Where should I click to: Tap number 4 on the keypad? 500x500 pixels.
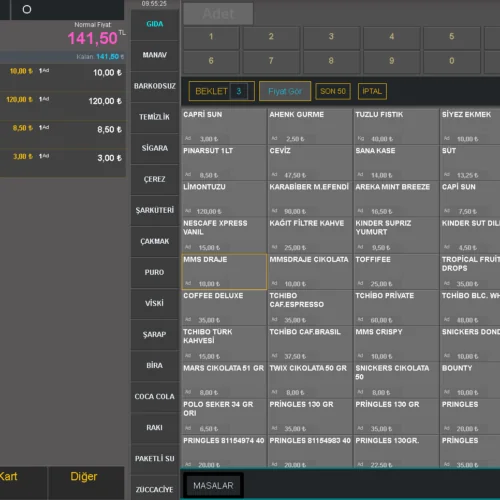click(392, 37)
